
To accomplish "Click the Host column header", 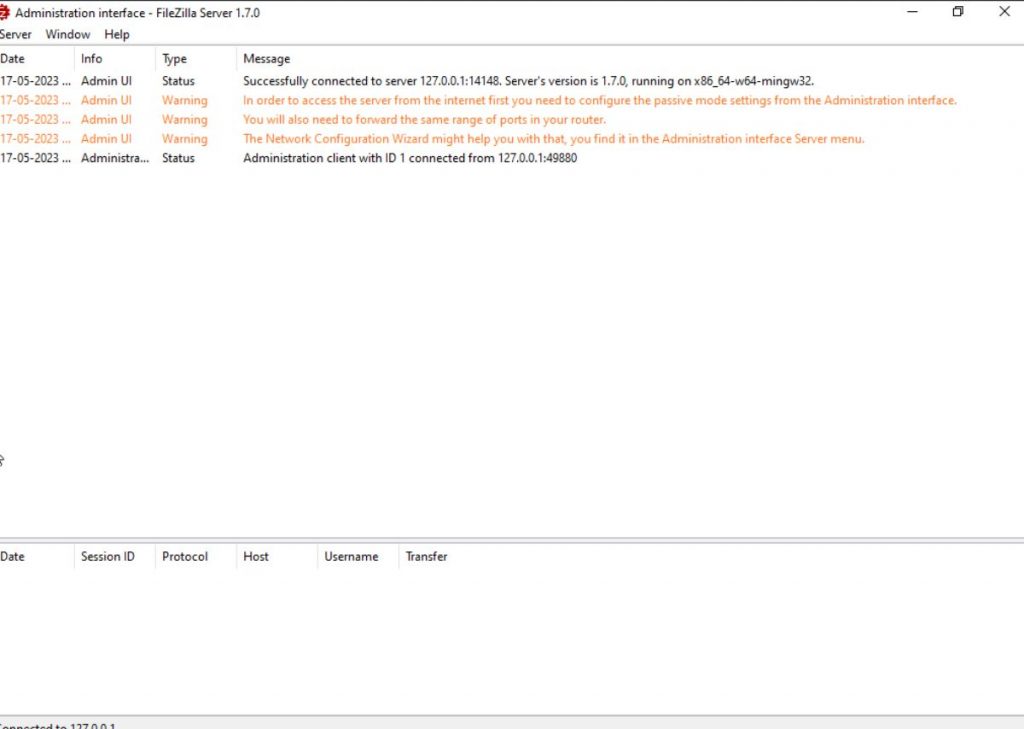I will pyautogui.click(x=256, y=556).
